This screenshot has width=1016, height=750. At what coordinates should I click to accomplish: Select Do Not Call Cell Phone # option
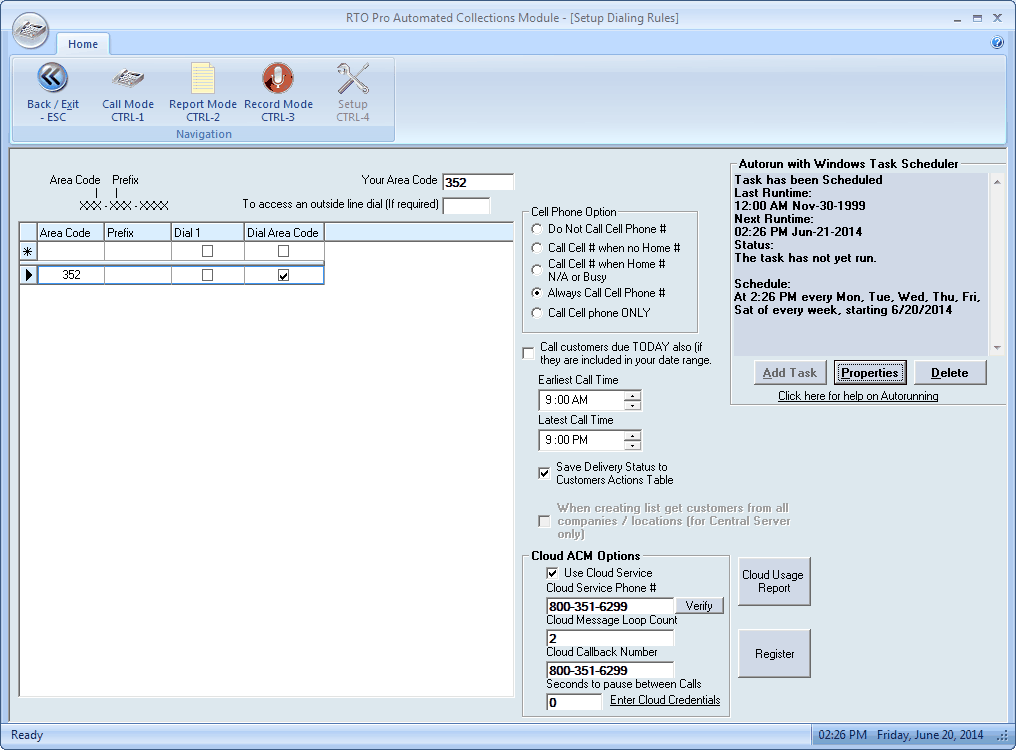coord(537,229)
